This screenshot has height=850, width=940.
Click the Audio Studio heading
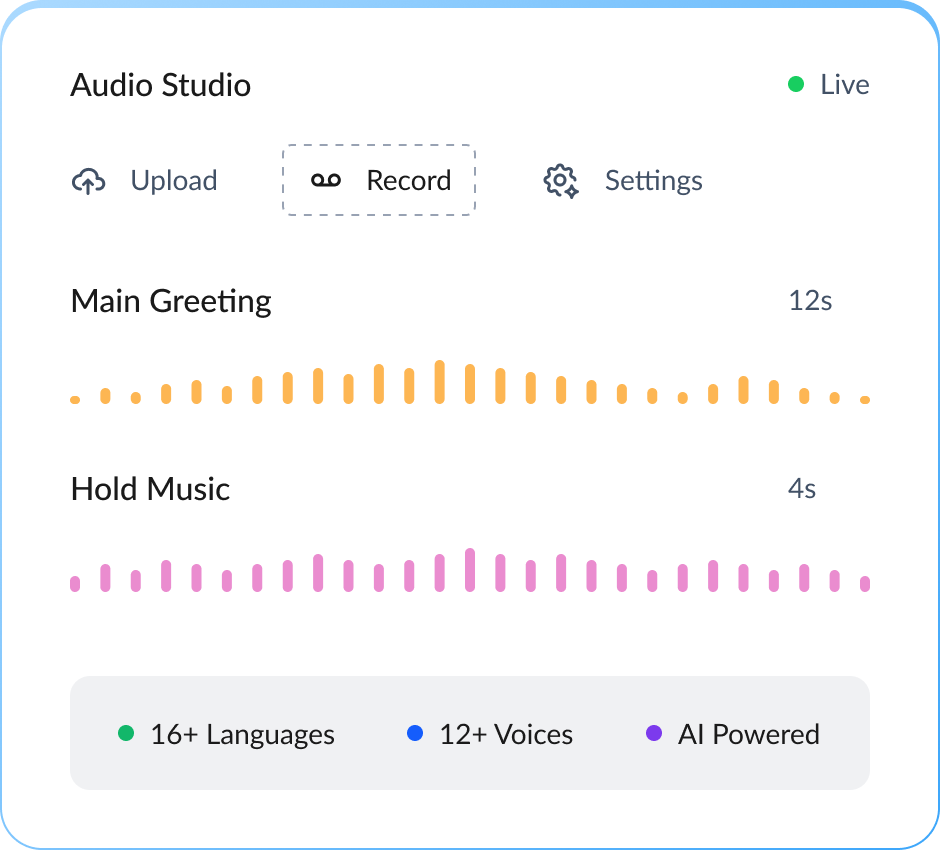pyautogui.click(x=160, y=85)
